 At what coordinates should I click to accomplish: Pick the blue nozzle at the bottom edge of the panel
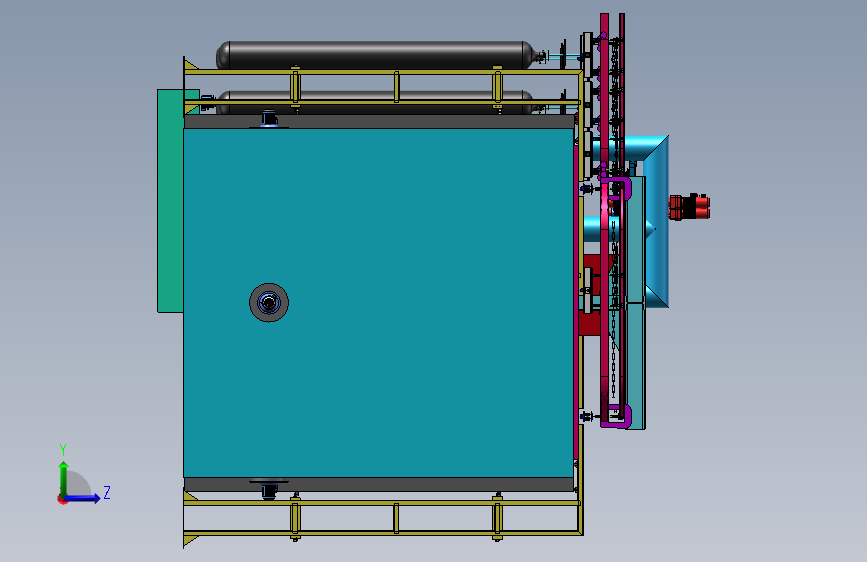click(x=269, y=490)
